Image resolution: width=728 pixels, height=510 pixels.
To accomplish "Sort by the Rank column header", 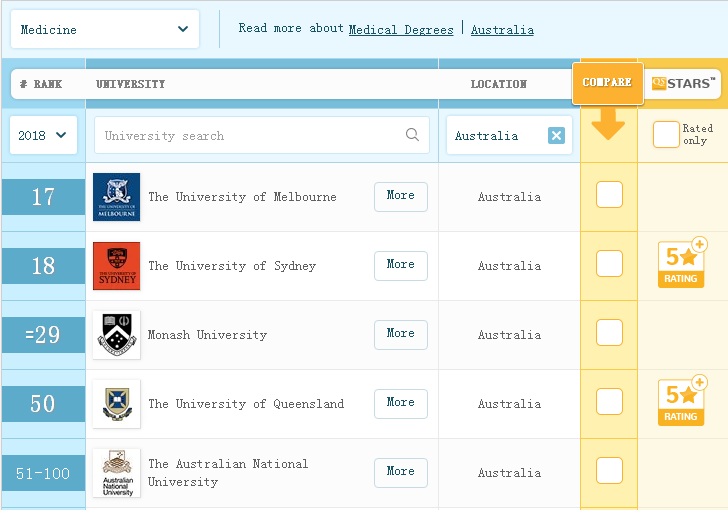I will click(x=41, y=85).
